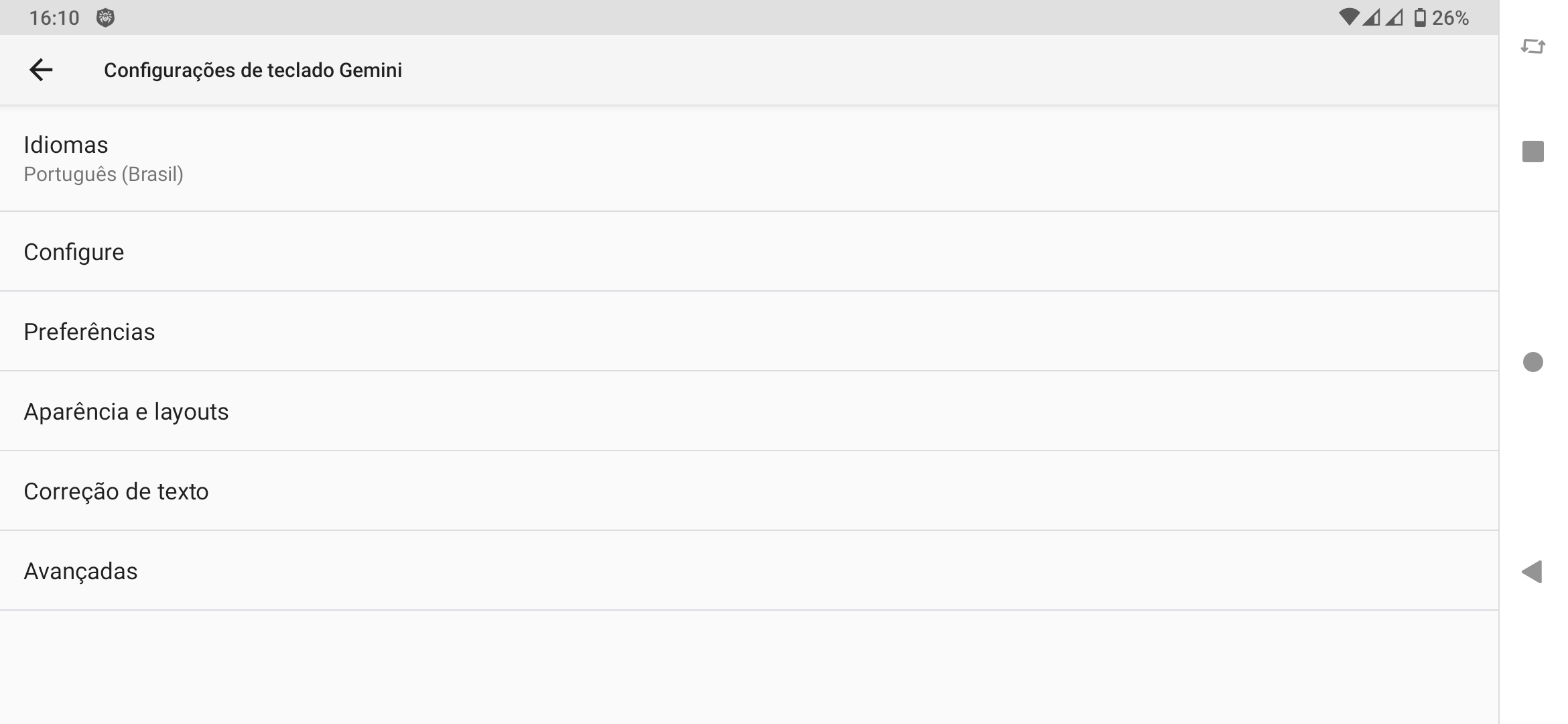Tap the Português (Brasil) language subtitle
Viewport: 1568px width, 724px height.
point(103,174)
